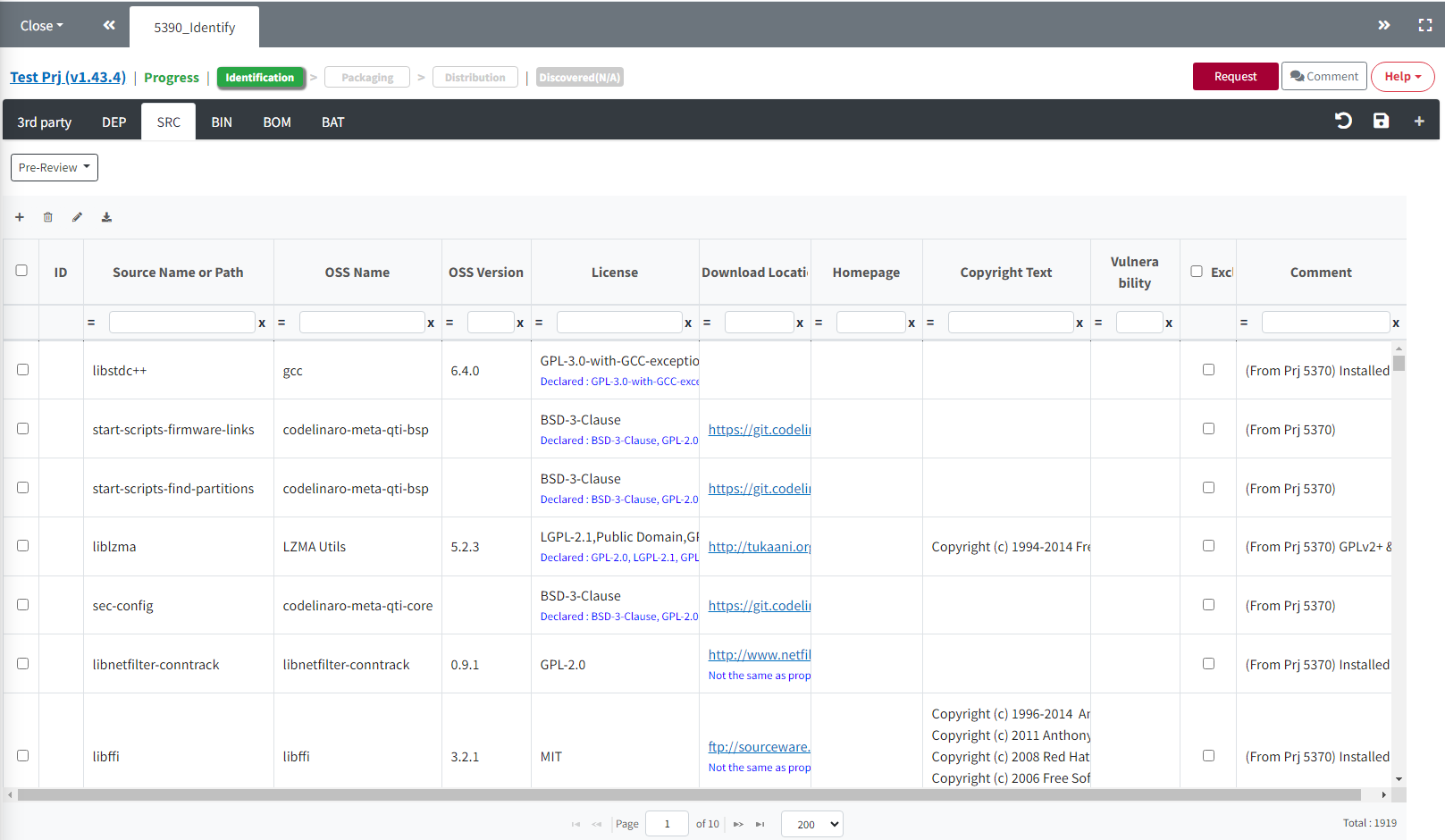
Task: Switch to the 3rd party tab
Action: 45,122
